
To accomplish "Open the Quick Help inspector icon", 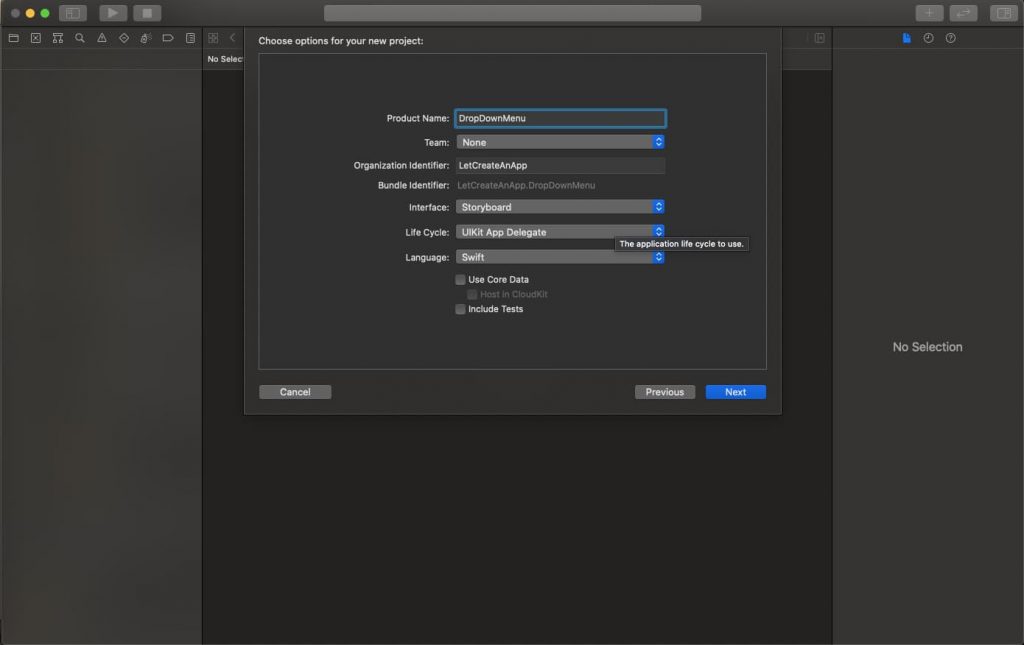I will point(951,38).
